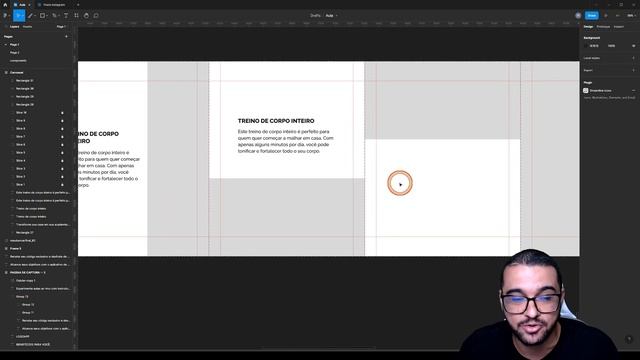Open the Resources tool

coord(76,16)
